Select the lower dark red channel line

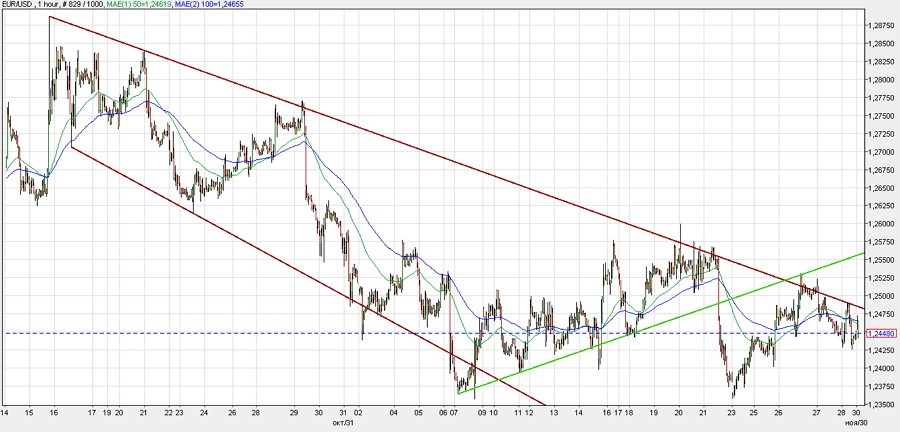(x=300, y=272)
